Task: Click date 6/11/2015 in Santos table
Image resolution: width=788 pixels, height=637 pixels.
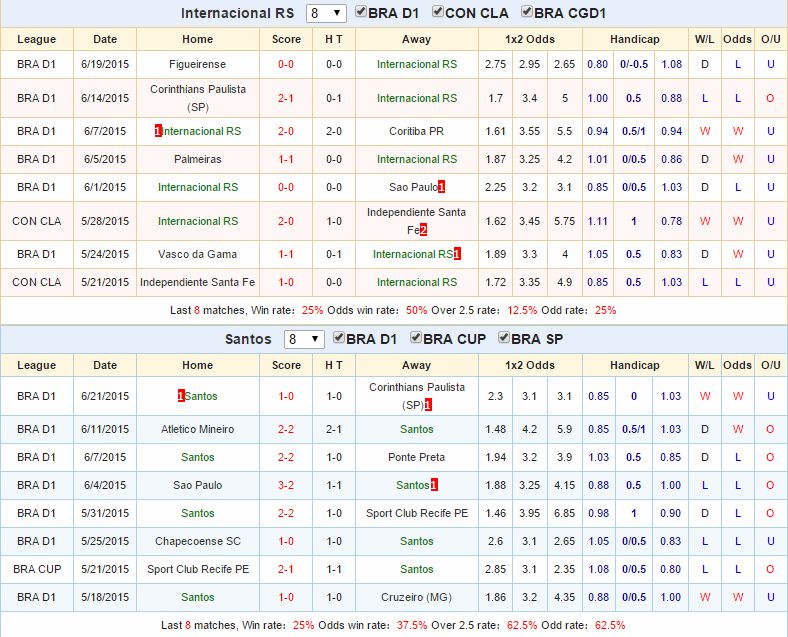Action: tap(105, 430)
